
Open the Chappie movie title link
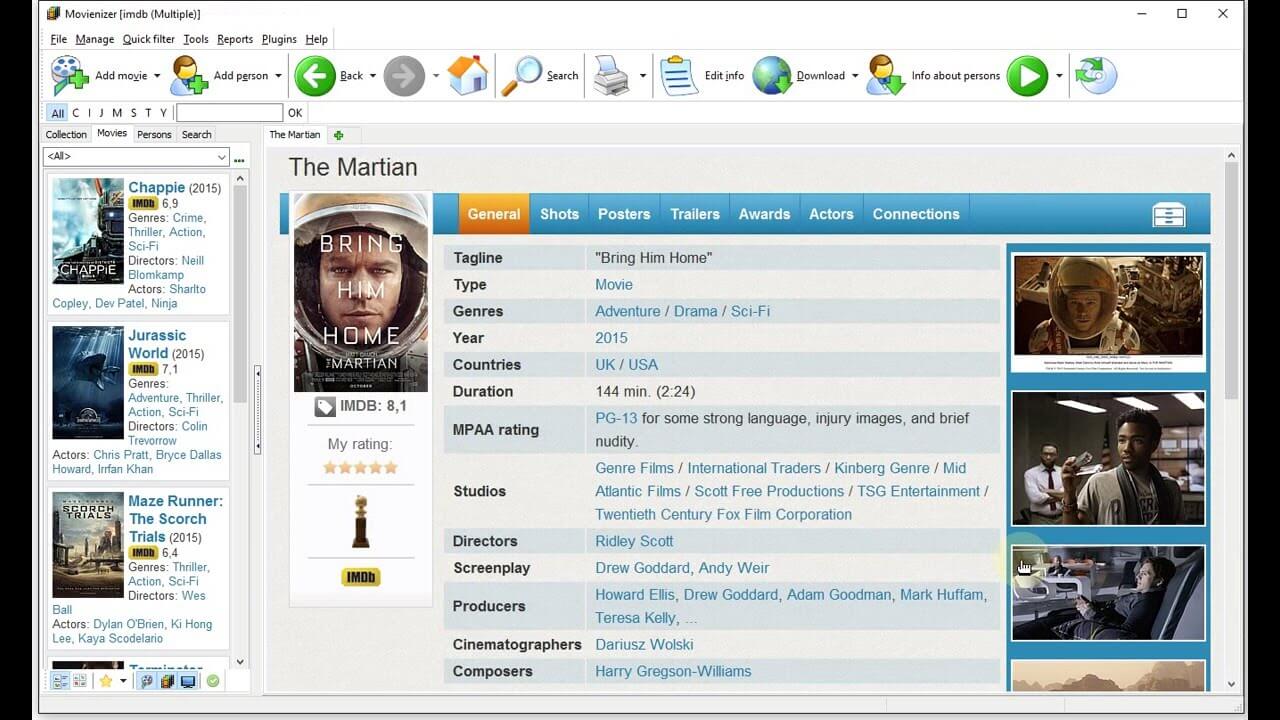(156, 187)
